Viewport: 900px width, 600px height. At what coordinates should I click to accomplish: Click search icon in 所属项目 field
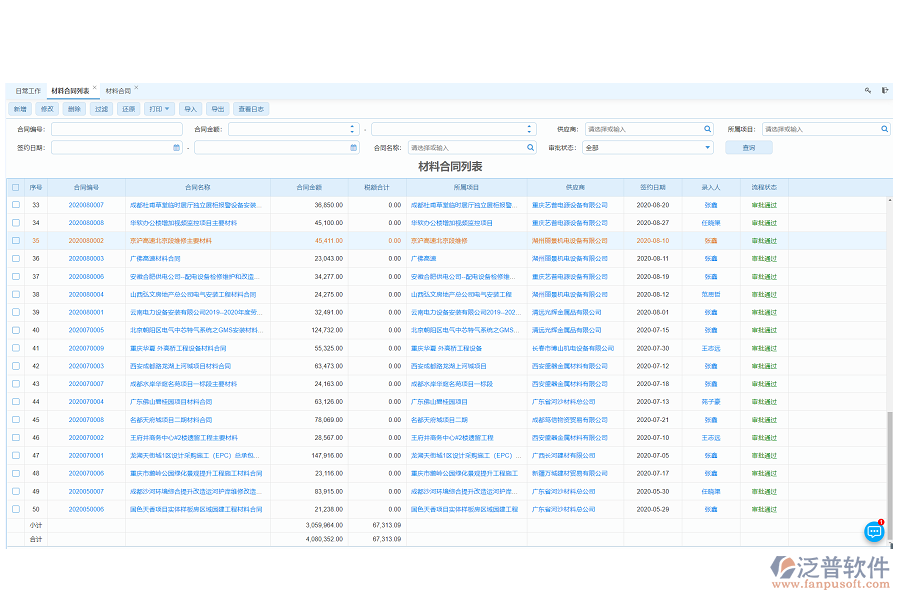[x=884, y=129]
